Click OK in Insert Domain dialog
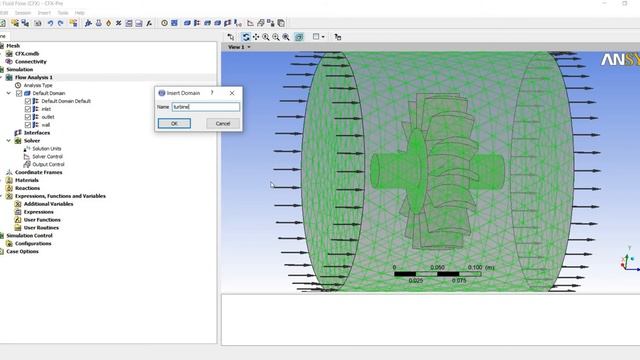 coord(174,123)
